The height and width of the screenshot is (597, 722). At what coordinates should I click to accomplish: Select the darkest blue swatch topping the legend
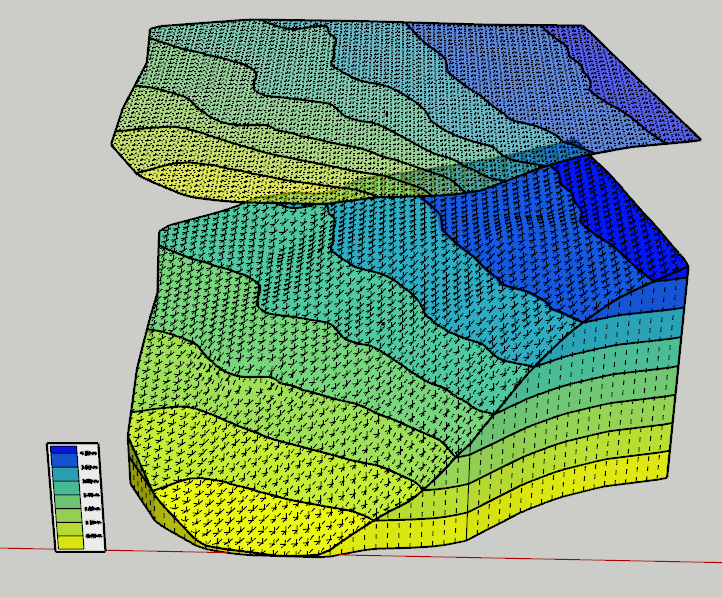[x=64, y=450]
